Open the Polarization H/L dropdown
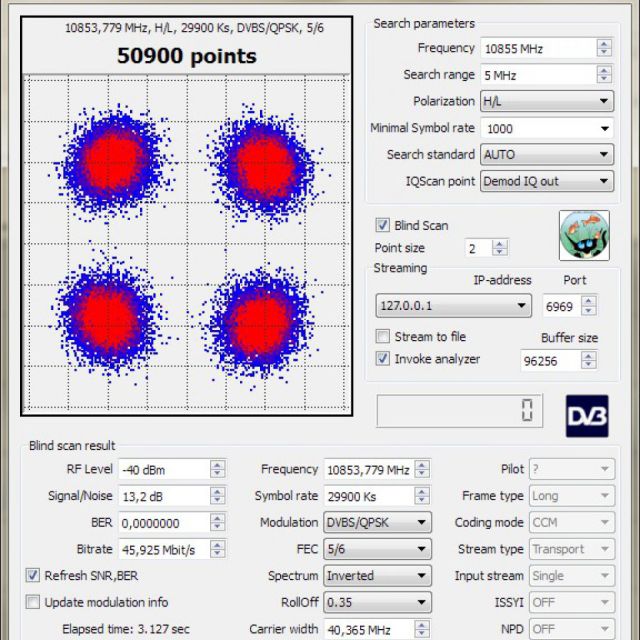Viewport: 640px width, 640px height. [x=547, y=101]
